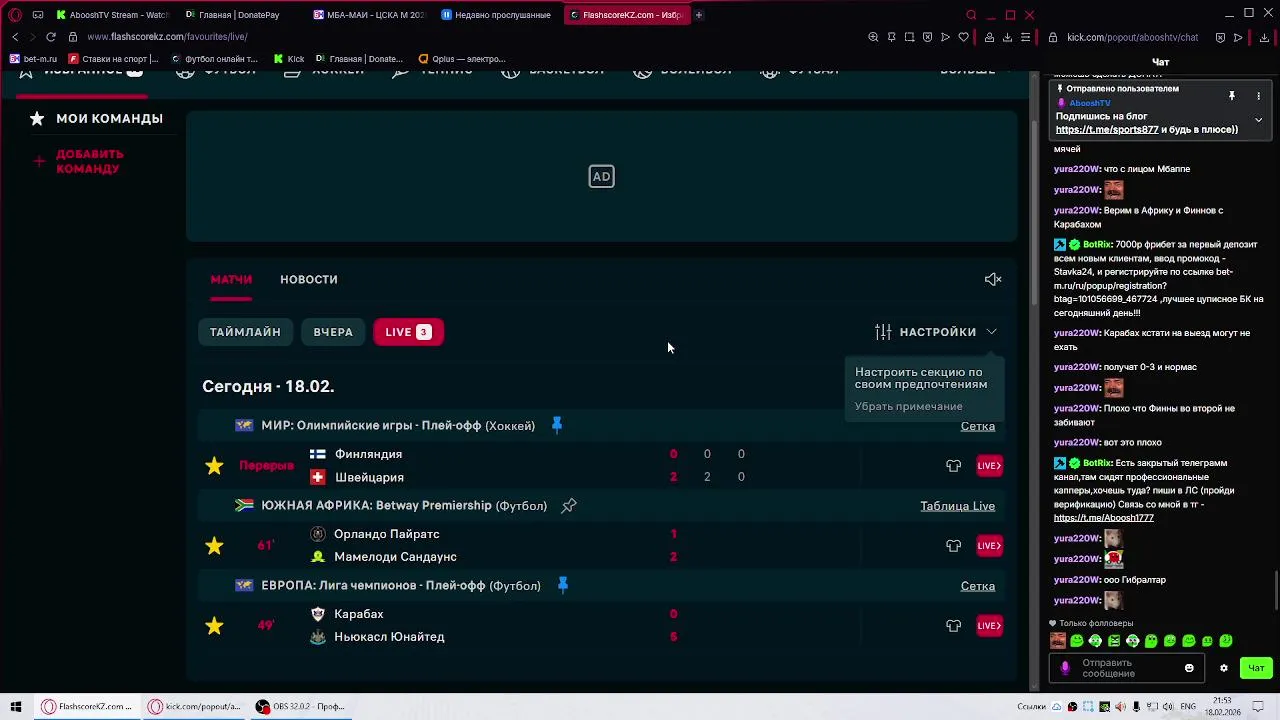Open the Южная Африка Betway Premiership header
1280x720 pixels.
(404, 506)
